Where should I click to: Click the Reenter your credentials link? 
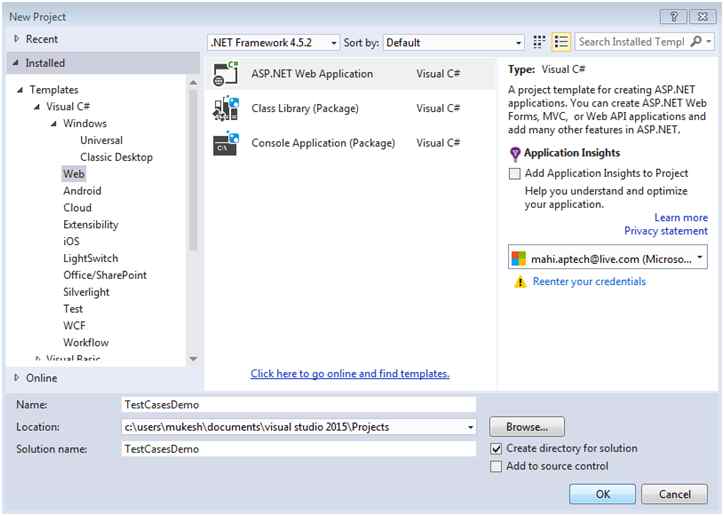click(x=589, y=282)
